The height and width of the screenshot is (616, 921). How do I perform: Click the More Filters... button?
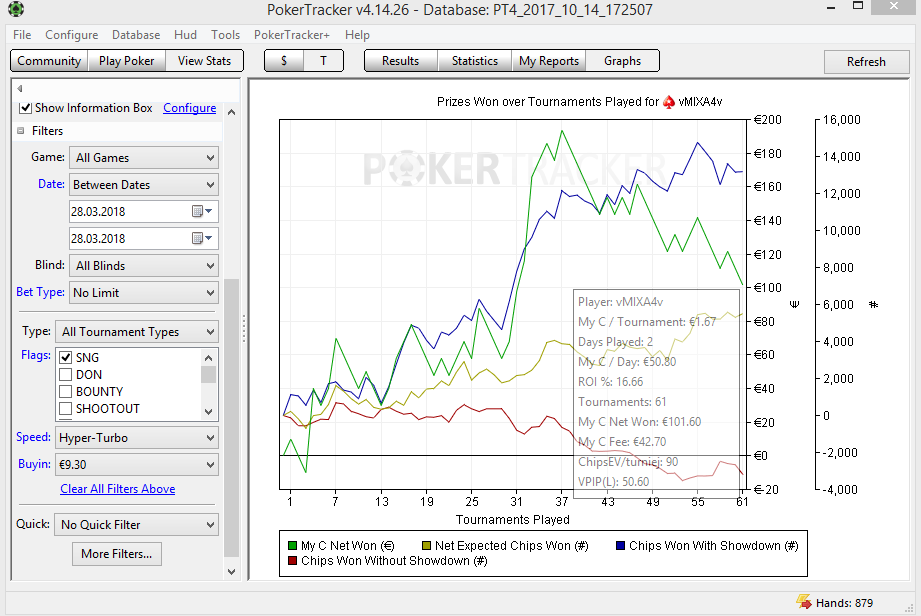coord(117,554)
